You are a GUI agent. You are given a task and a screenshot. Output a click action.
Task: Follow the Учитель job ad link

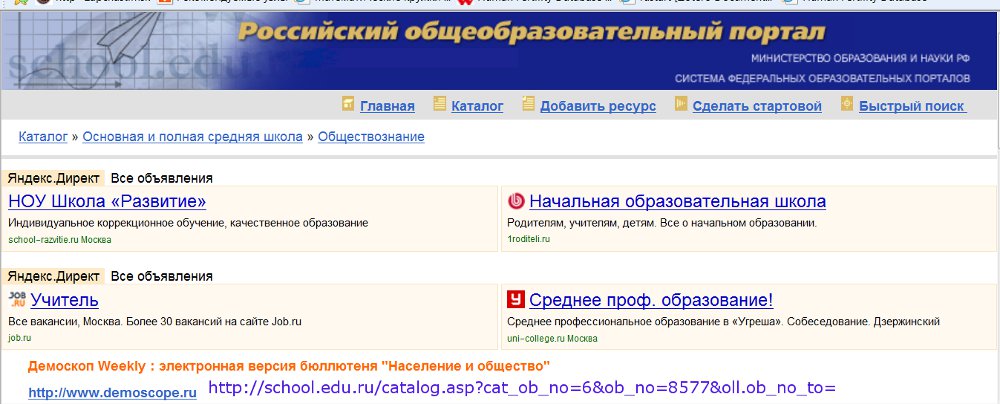point(64,300)
